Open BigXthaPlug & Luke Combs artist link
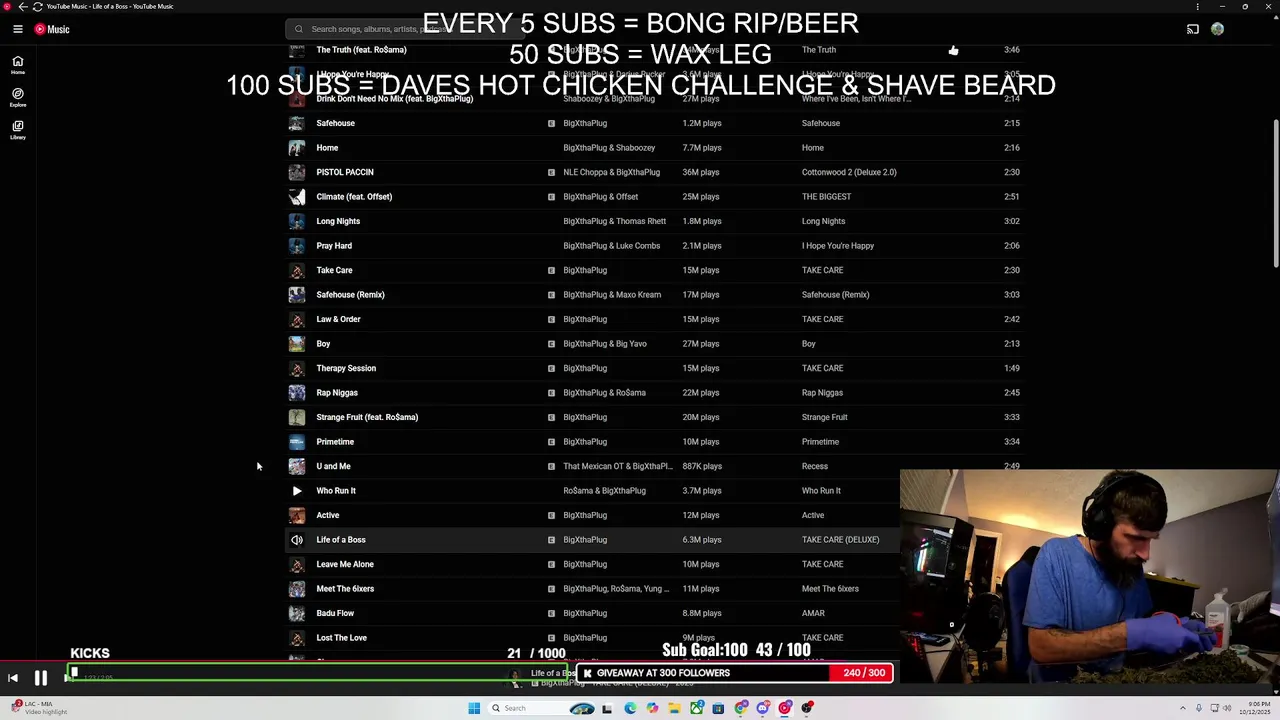Screen dimensions: 1280x720 [611, 246]
